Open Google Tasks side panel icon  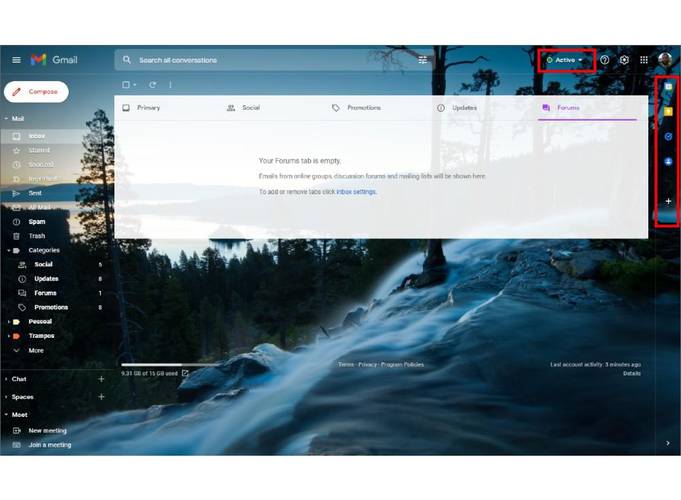(x=668, y=137)
